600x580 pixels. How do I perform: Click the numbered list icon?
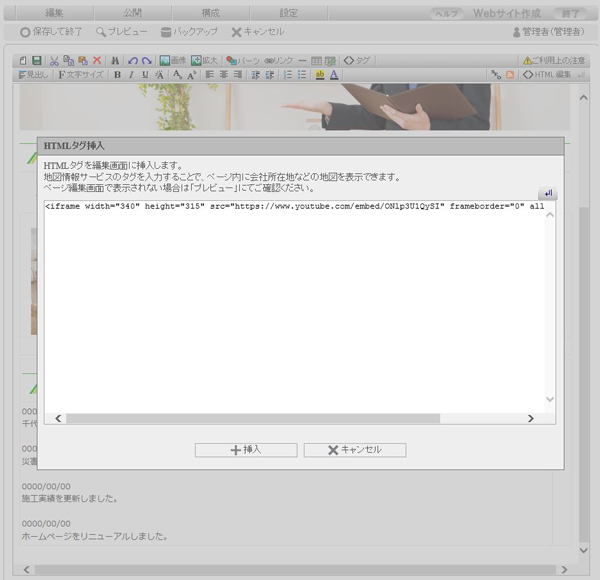[x=288, y=75]
